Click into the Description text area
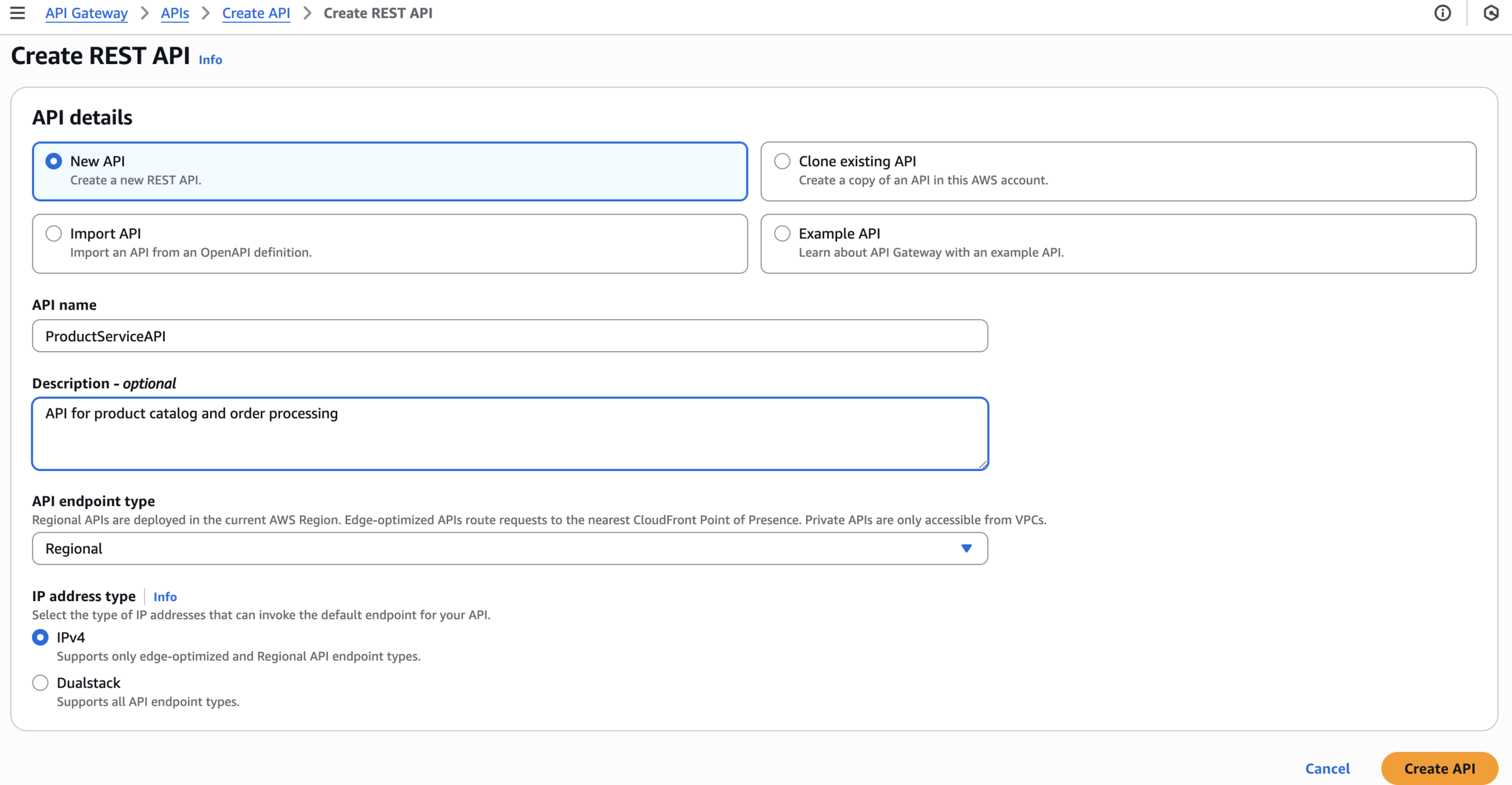This screenshot has height=785, width=1512. (509, 433)
